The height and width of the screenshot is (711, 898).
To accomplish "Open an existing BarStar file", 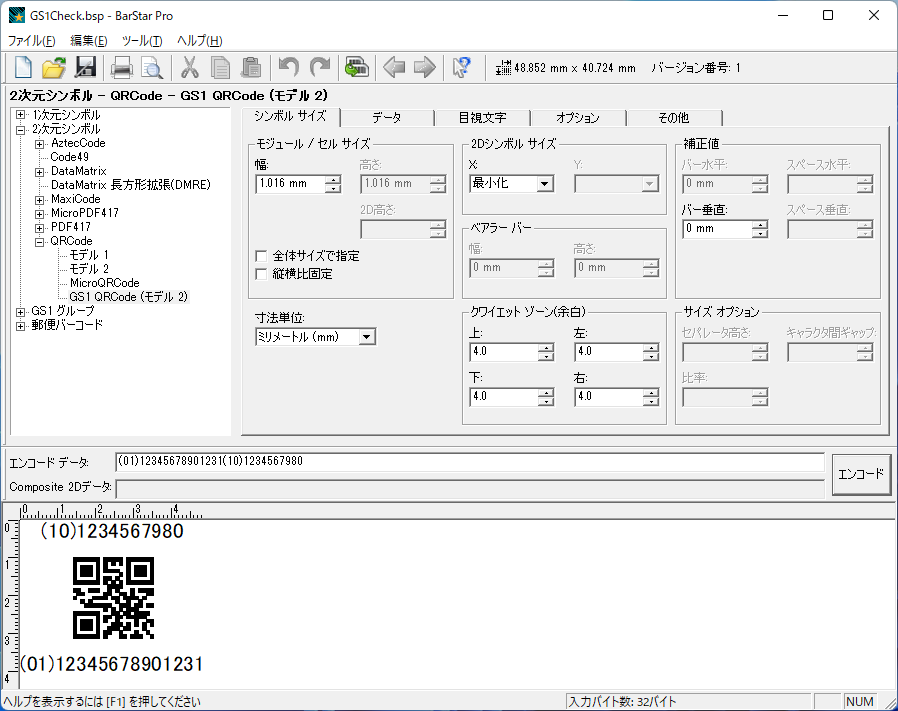I will pos(54,67).
